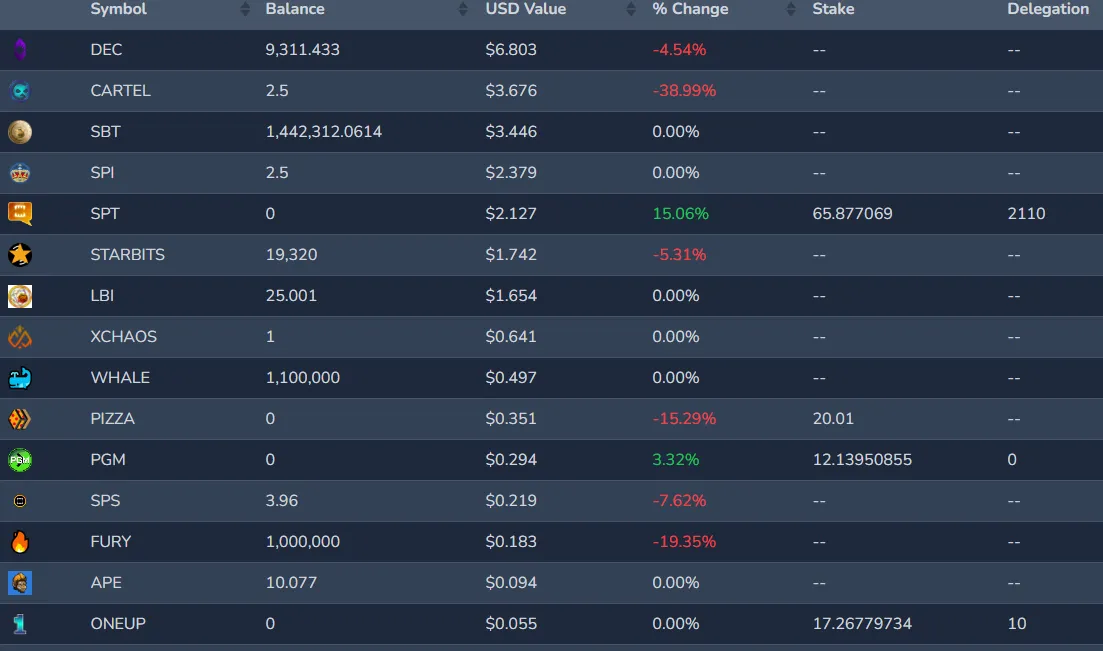Click STARBITS balance 19,320
The image size is (1103, 651).
click(x=291, y=255)
